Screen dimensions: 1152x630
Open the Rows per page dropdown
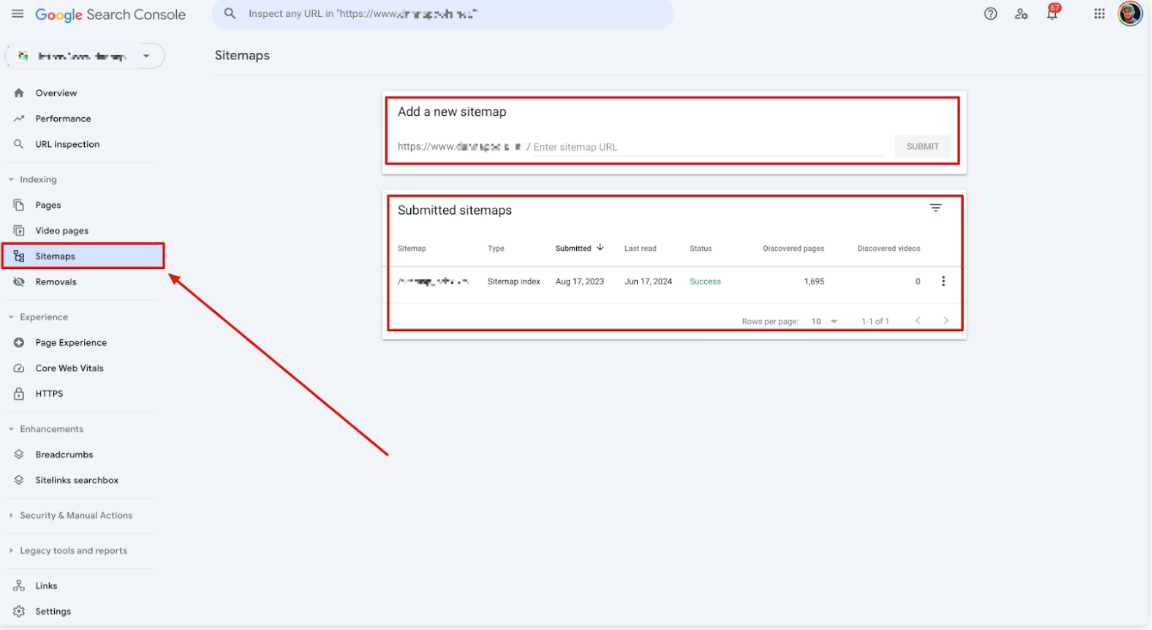click(825, 321)
